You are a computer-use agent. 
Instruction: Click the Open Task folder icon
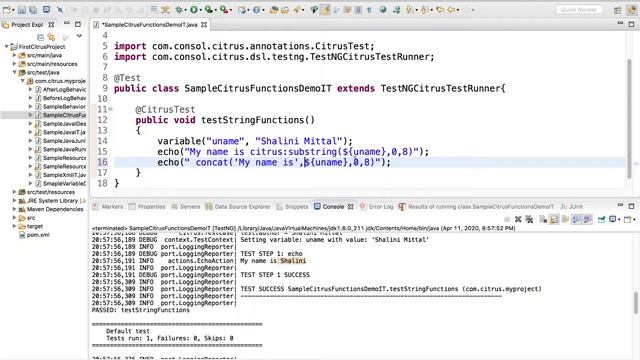tap(285, 10)
